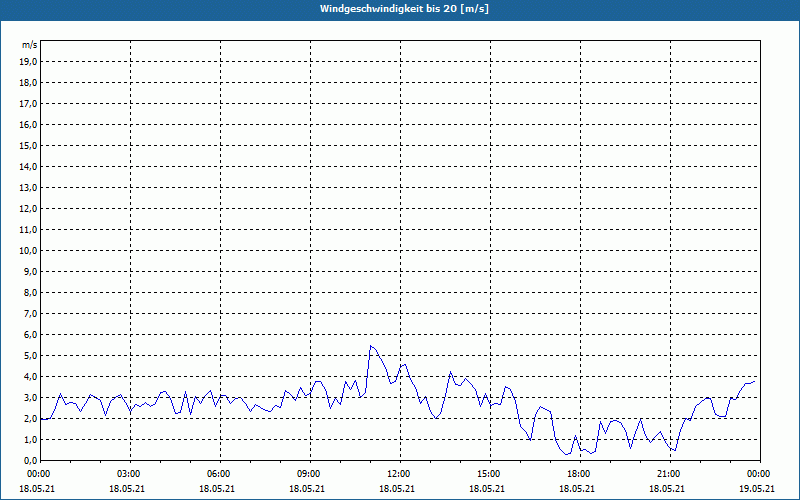Click the 18.05.21 date below 12:00
This screenshot has width=800, height=500.
pos(398,489)
